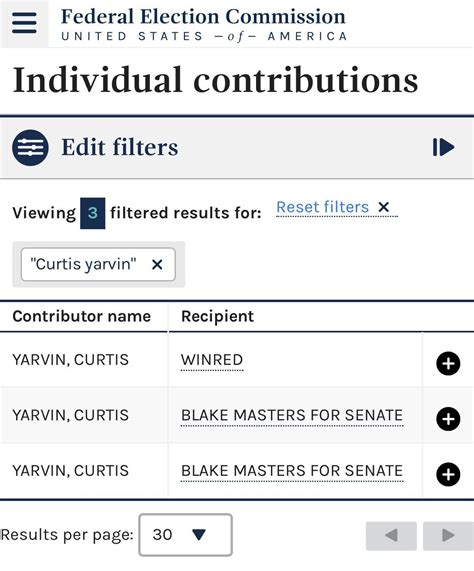Screen dimensions: 474x571
Task: Click the Federal Election Commission logo
Action: pyautogui.click(x=204, y=25)
